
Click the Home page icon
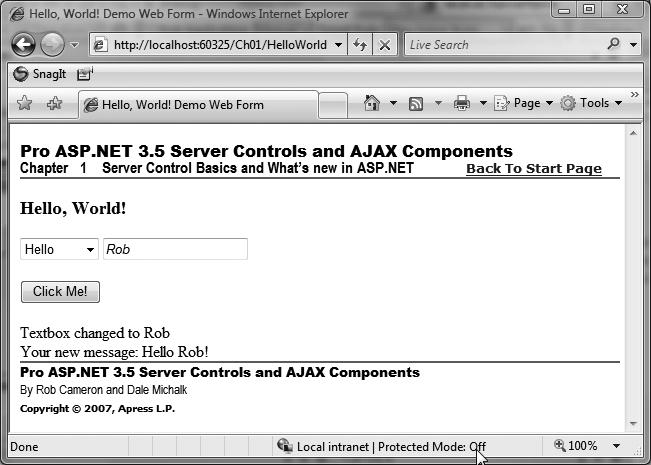click(x=372, y=103)
